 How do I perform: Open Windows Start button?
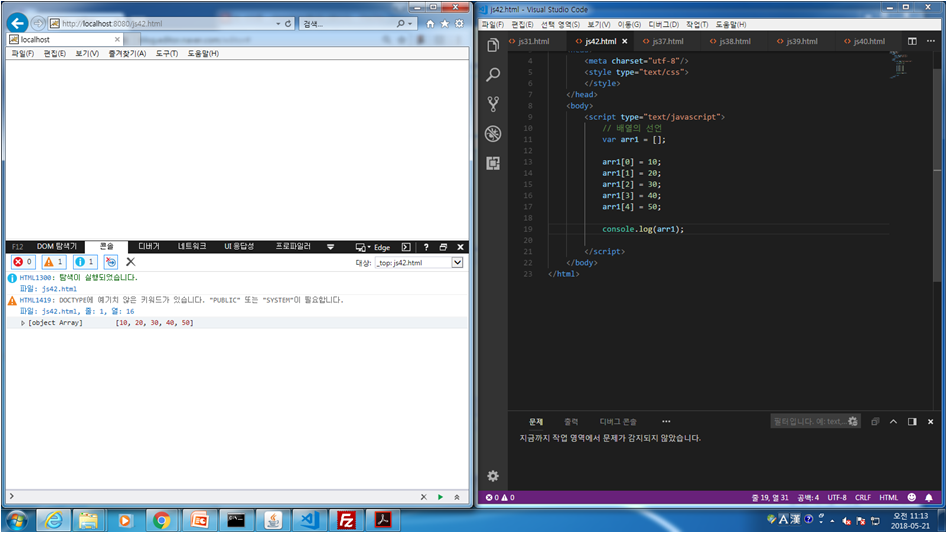coord(16,520)
